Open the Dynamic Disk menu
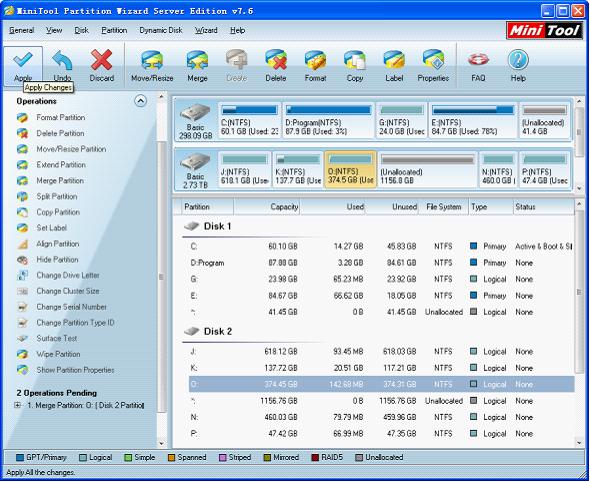Viewport: 590px width, 482px height. click(x=161, y=30)
